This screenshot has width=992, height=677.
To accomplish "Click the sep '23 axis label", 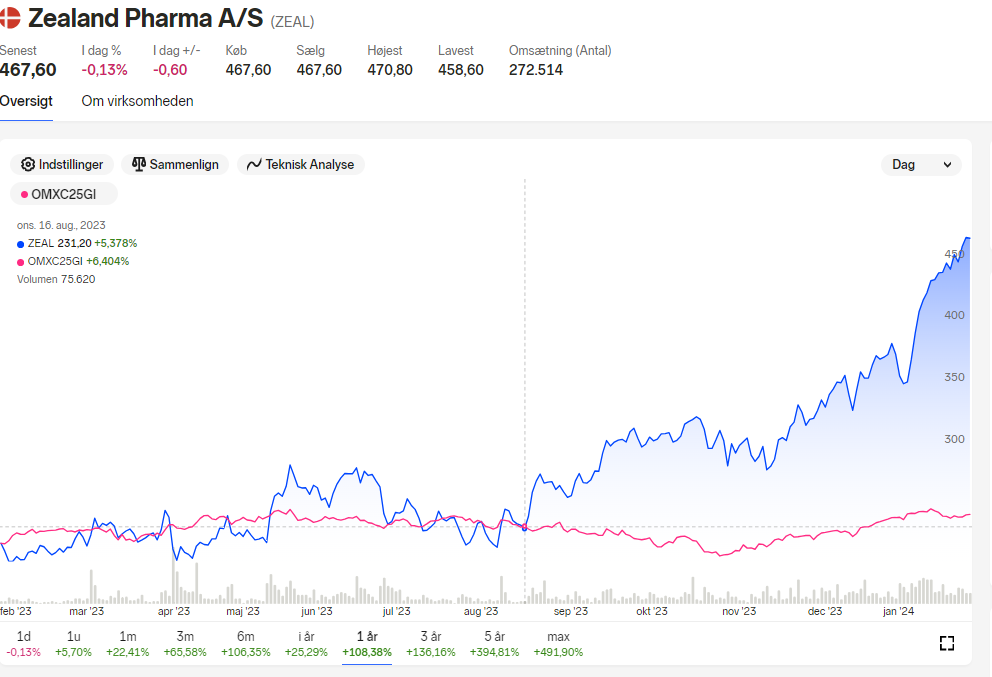I will pyautogui.click(x=571, y=611).
